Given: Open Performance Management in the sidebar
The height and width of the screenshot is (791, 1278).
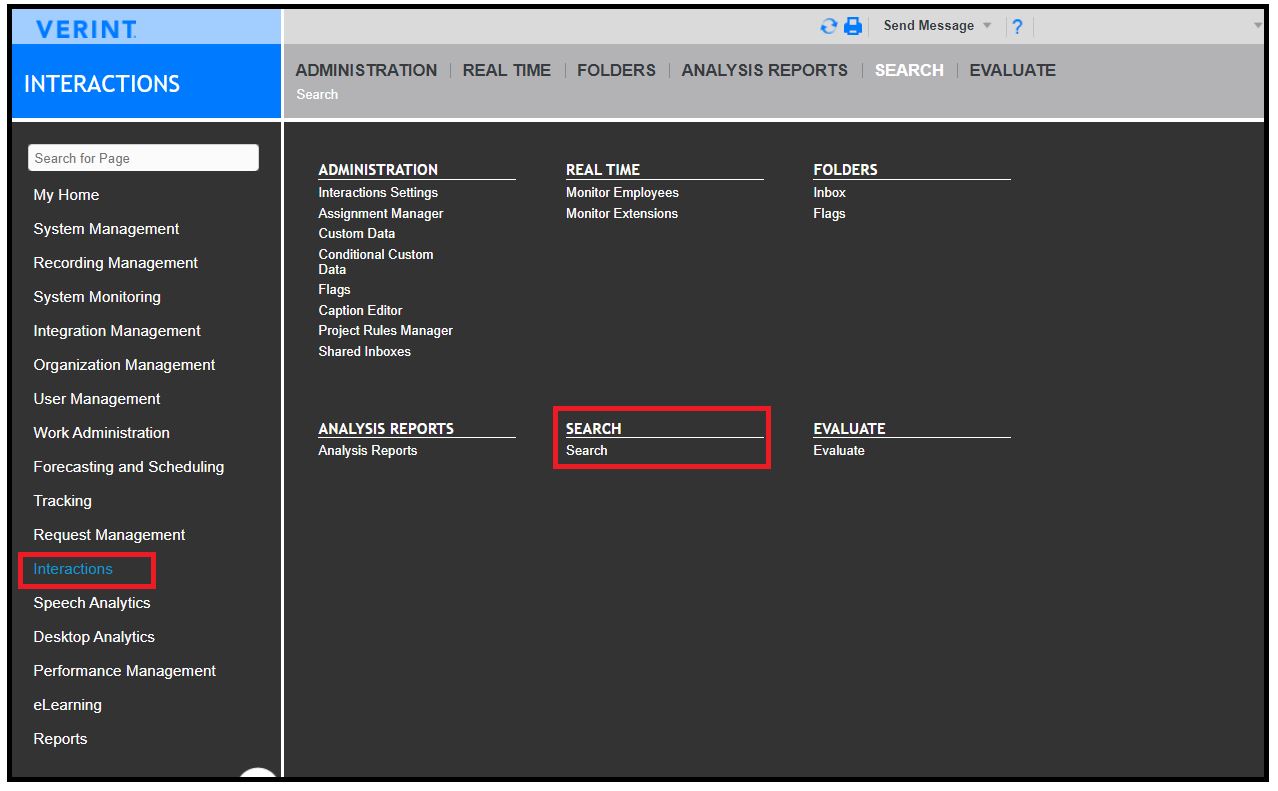Looking at the screenshot, I should tap(125, 671).
